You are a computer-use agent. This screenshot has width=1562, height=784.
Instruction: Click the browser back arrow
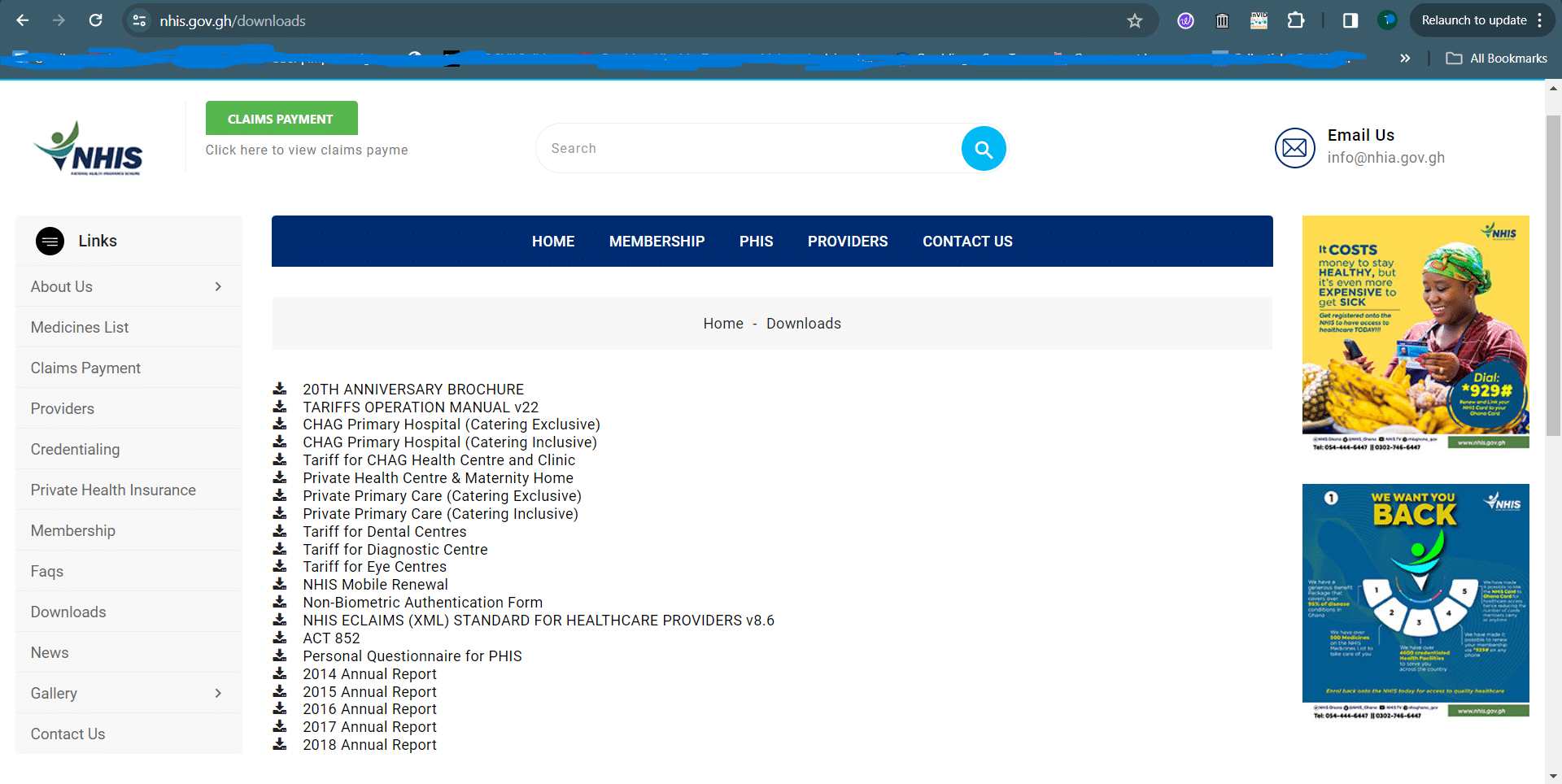pyautogui.click(x=23, y=20)
